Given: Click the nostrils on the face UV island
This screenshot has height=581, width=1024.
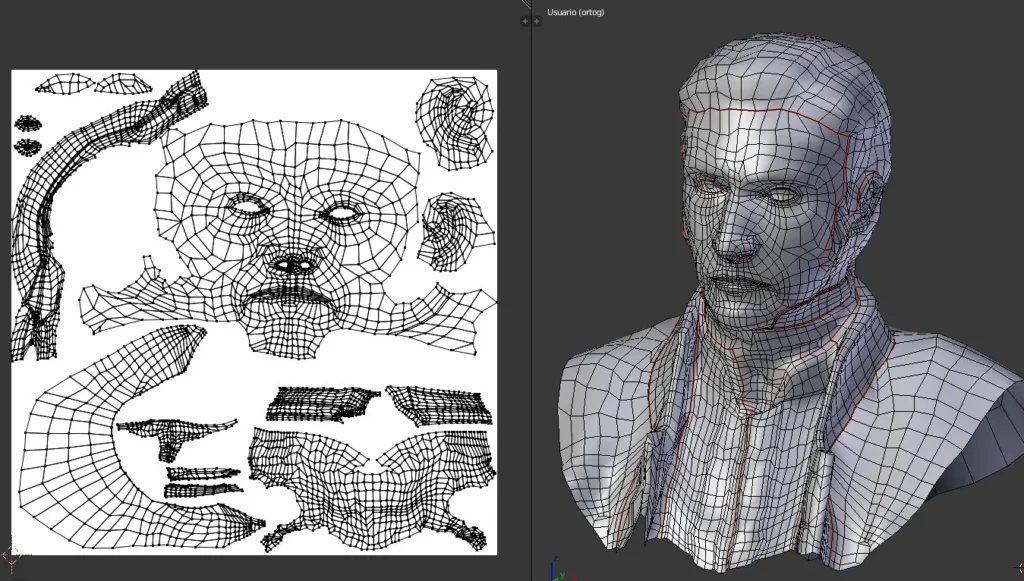Looking at the screenshot, I should point(293,264).
